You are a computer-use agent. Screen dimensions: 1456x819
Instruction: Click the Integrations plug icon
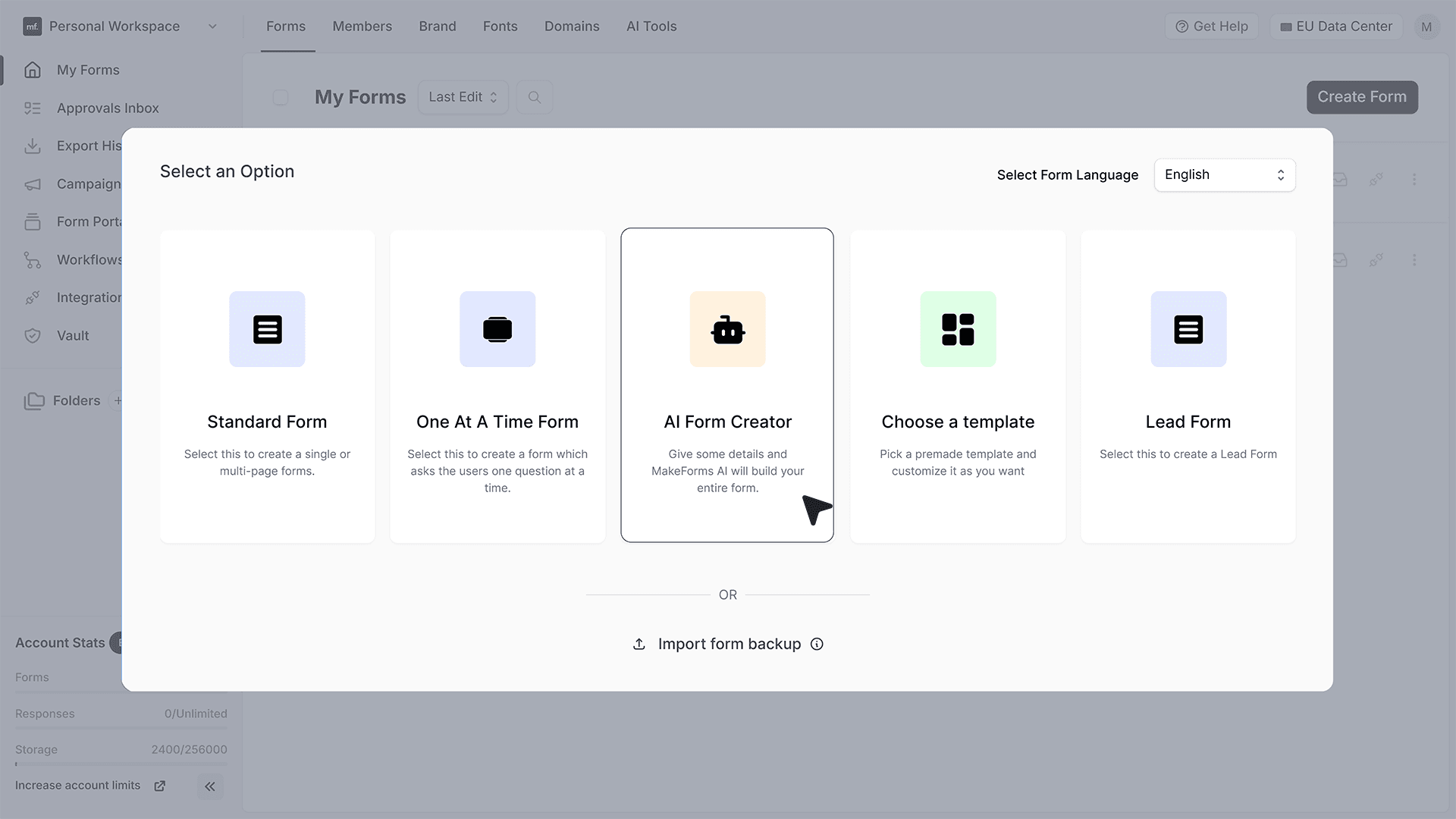(33, 297)
